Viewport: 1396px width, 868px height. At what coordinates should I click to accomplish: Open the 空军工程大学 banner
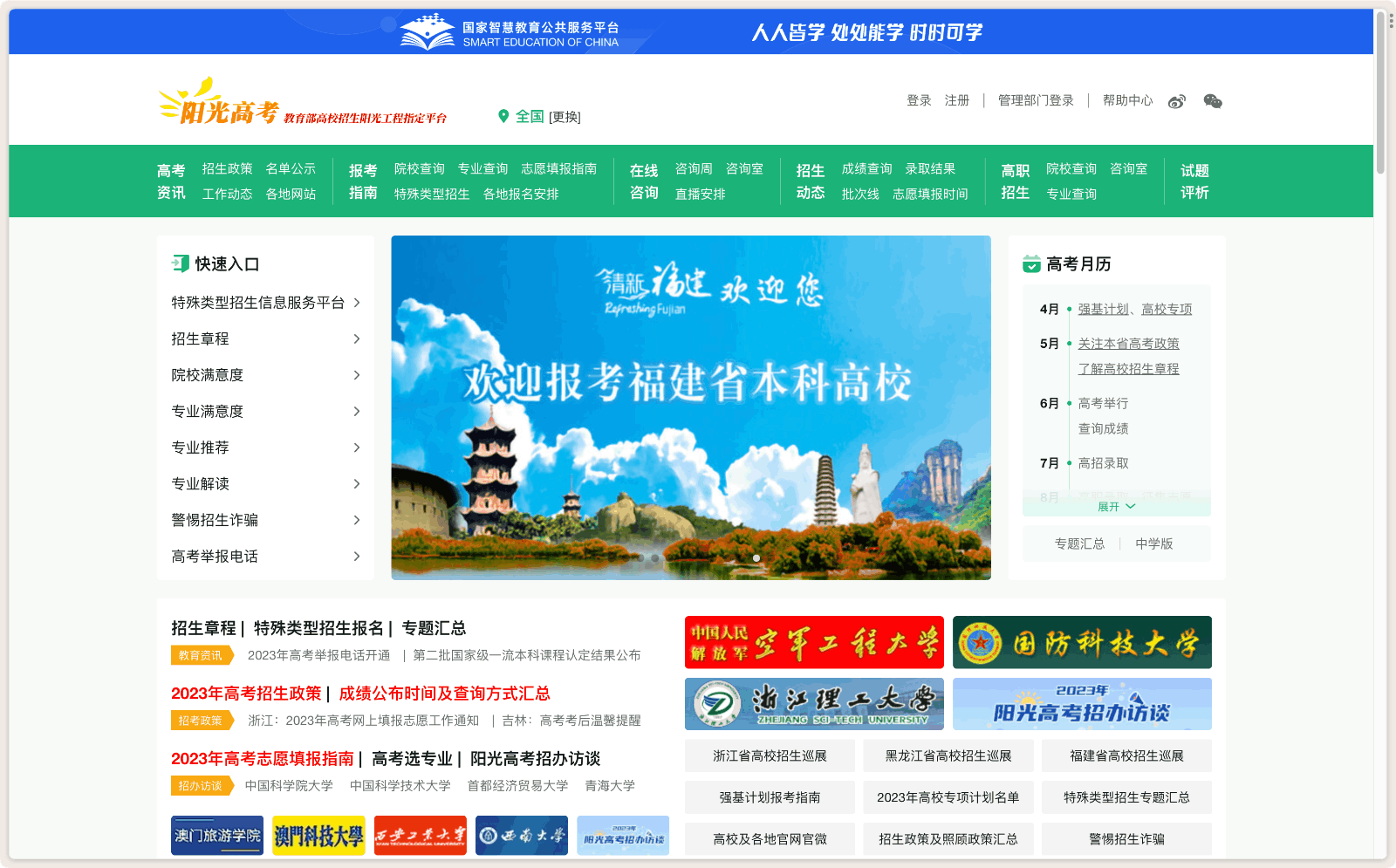[x=814, y=642]
